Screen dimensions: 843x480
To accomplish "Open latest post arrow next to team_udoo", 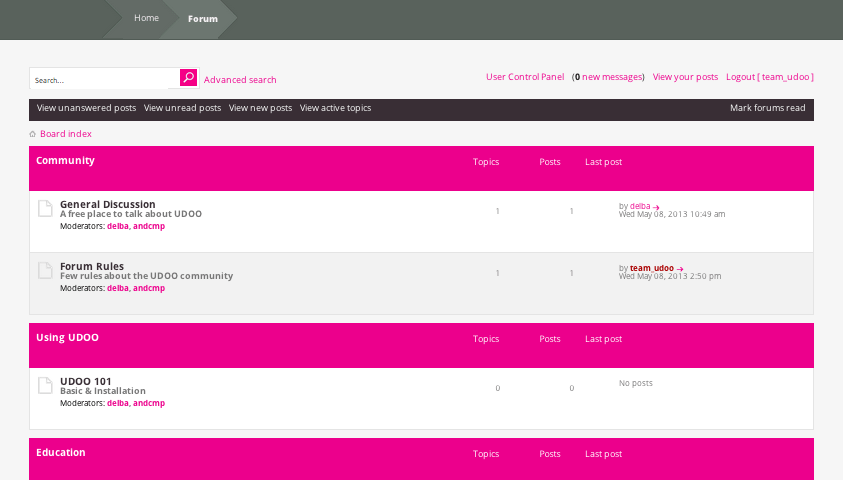I will tap(680, 269).
